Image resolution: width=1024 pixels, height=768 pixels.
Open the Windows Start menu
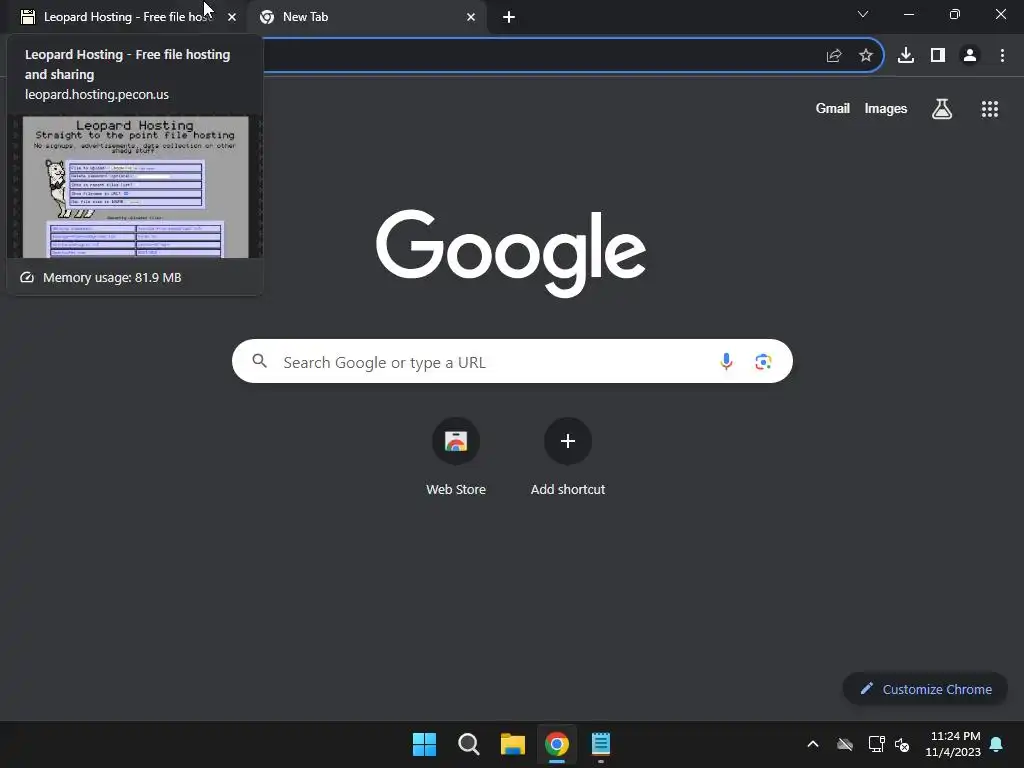[x=424, y=744]
